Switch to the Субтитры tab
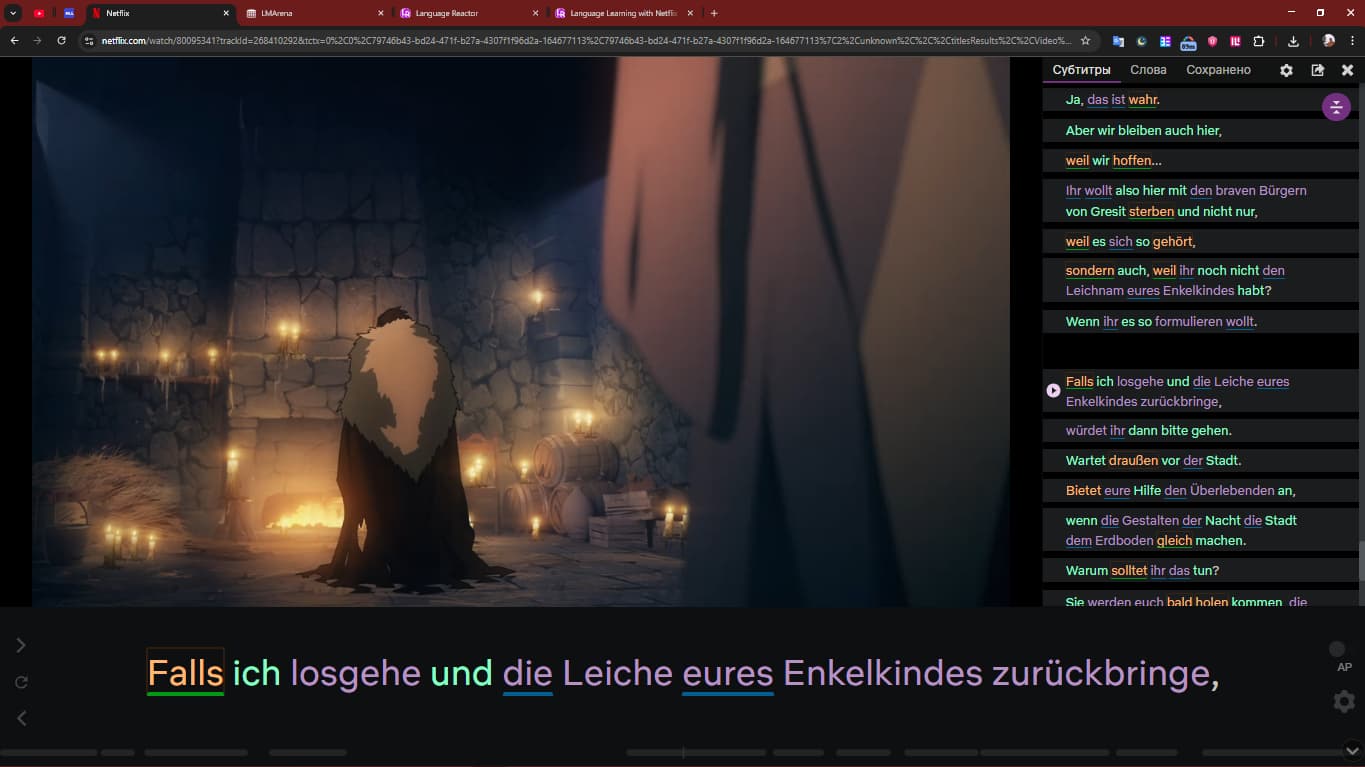Screen dimensions: 1365x767 click(x=1081, y=70)
